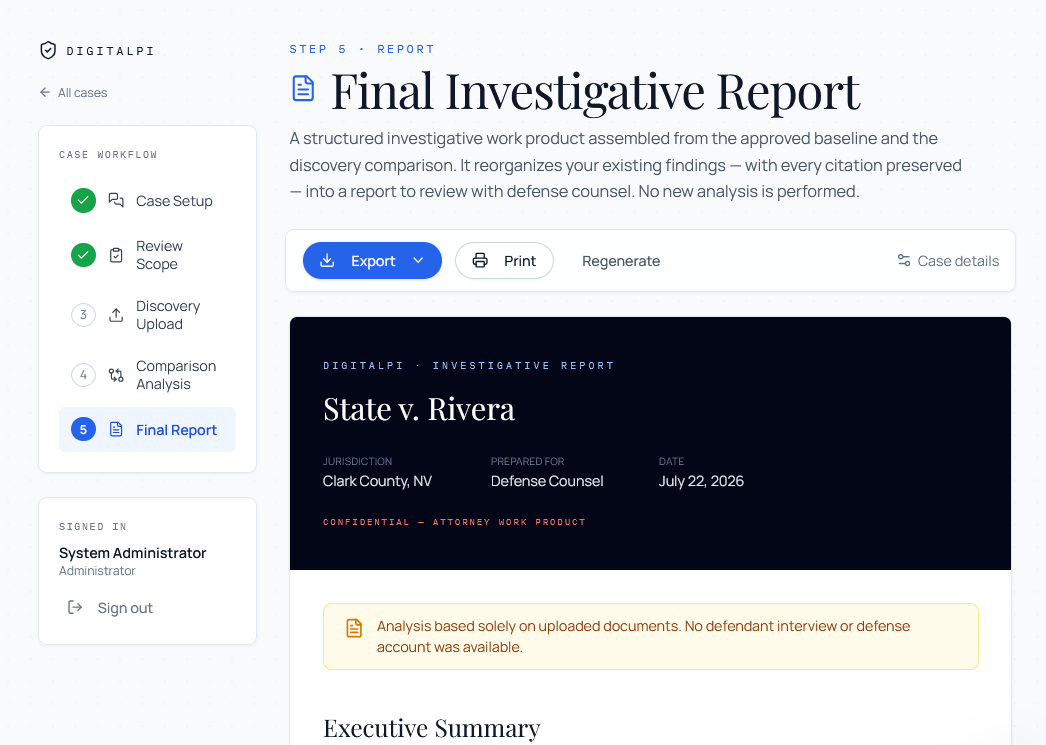Click the sign out arrow icon
Viewport: 1046px width, 745px height.
tap(75, 607)
